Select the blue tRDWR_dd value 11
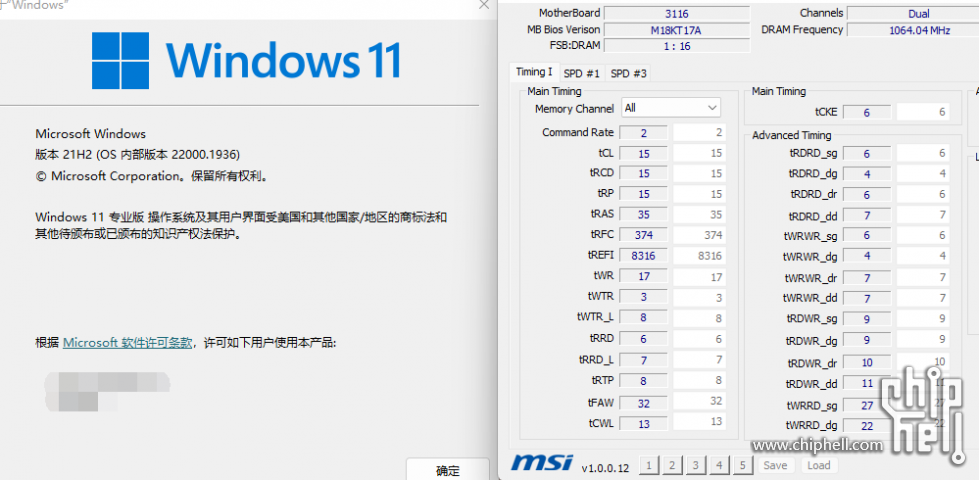Image resolution: width=979 pixels, height=480 pixels. 867,383
